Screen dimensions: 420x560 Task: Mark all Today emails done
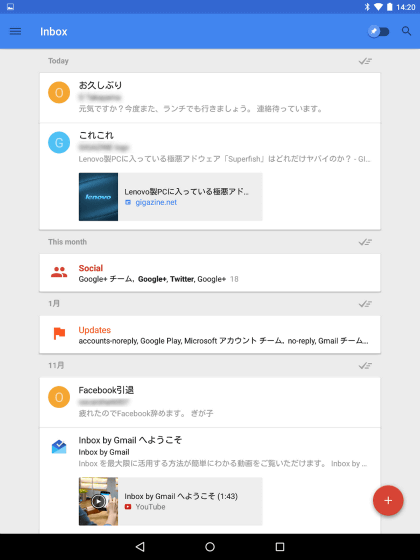click(x=365, y=61)
